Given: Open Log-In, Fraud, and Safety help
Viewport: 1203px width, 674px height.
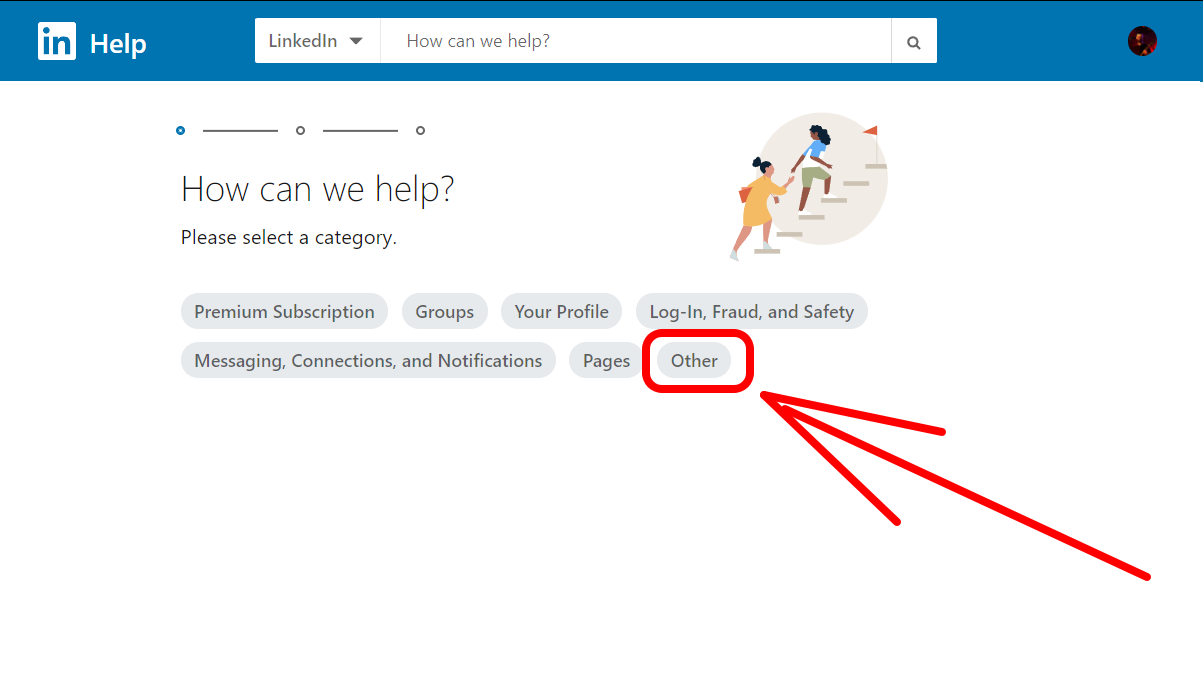Looking at the screenshot, I should pyautogui.click(x=752, y=311).
